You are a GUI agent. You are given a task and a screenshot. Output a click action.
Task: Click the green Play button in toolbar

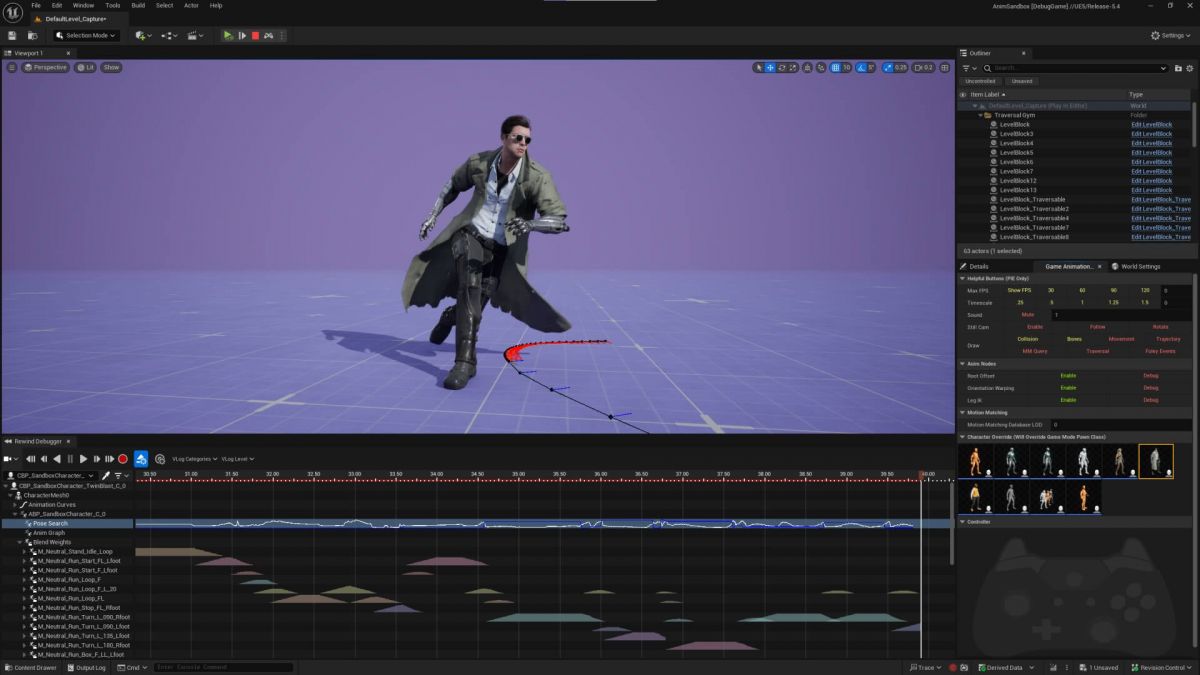tap(228, 35)
